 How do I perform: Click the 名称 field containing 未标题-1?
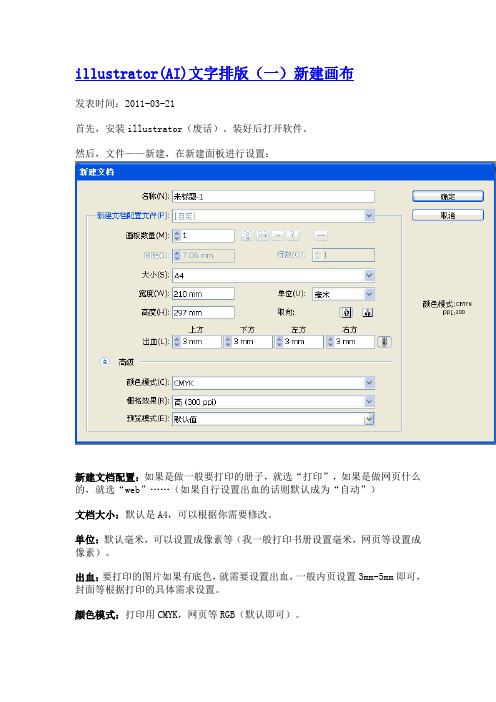point(274,196)
